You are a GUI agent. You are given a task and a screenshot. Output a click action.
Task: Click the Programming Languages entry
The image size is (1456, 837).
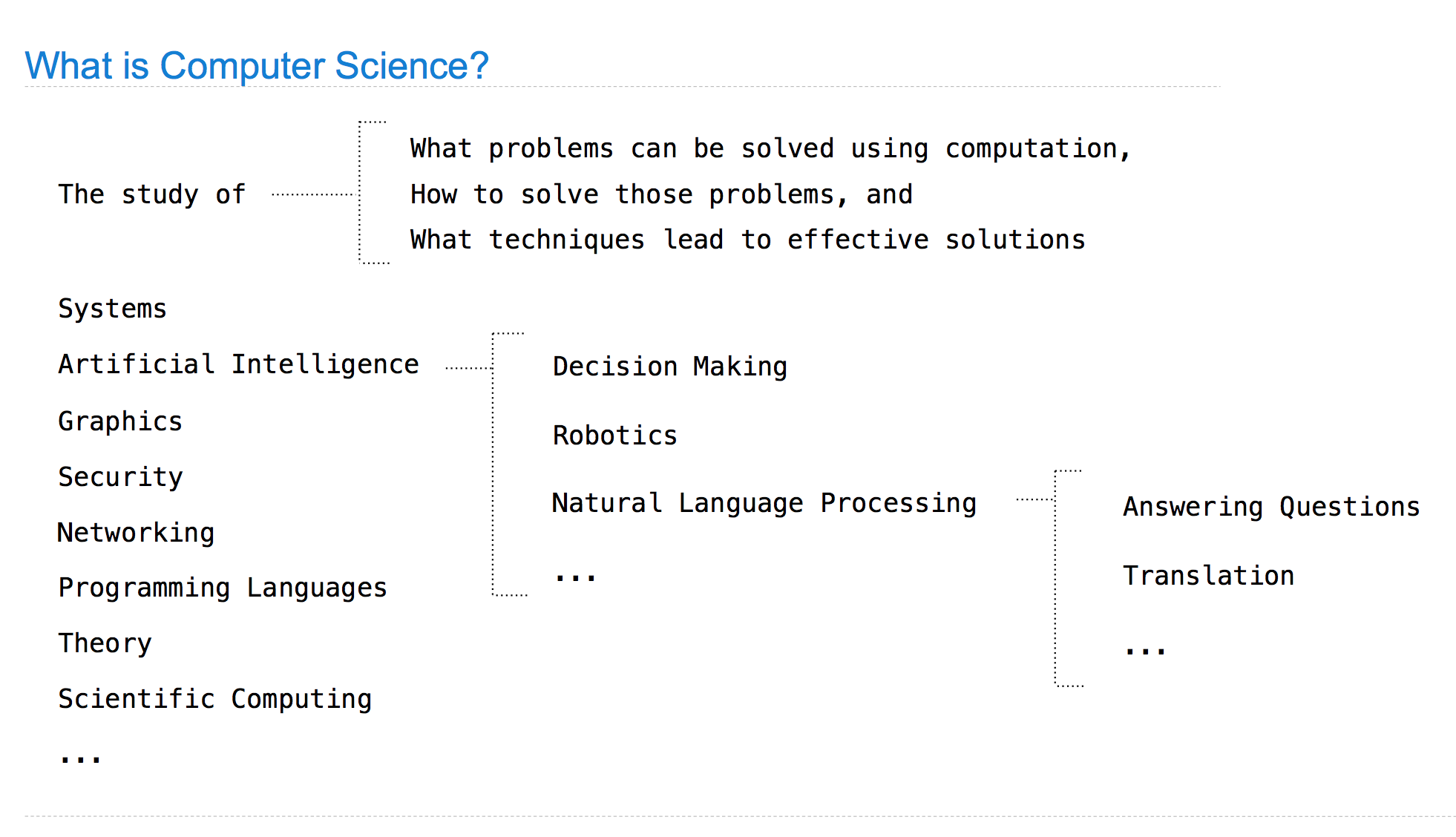point(223,588)
